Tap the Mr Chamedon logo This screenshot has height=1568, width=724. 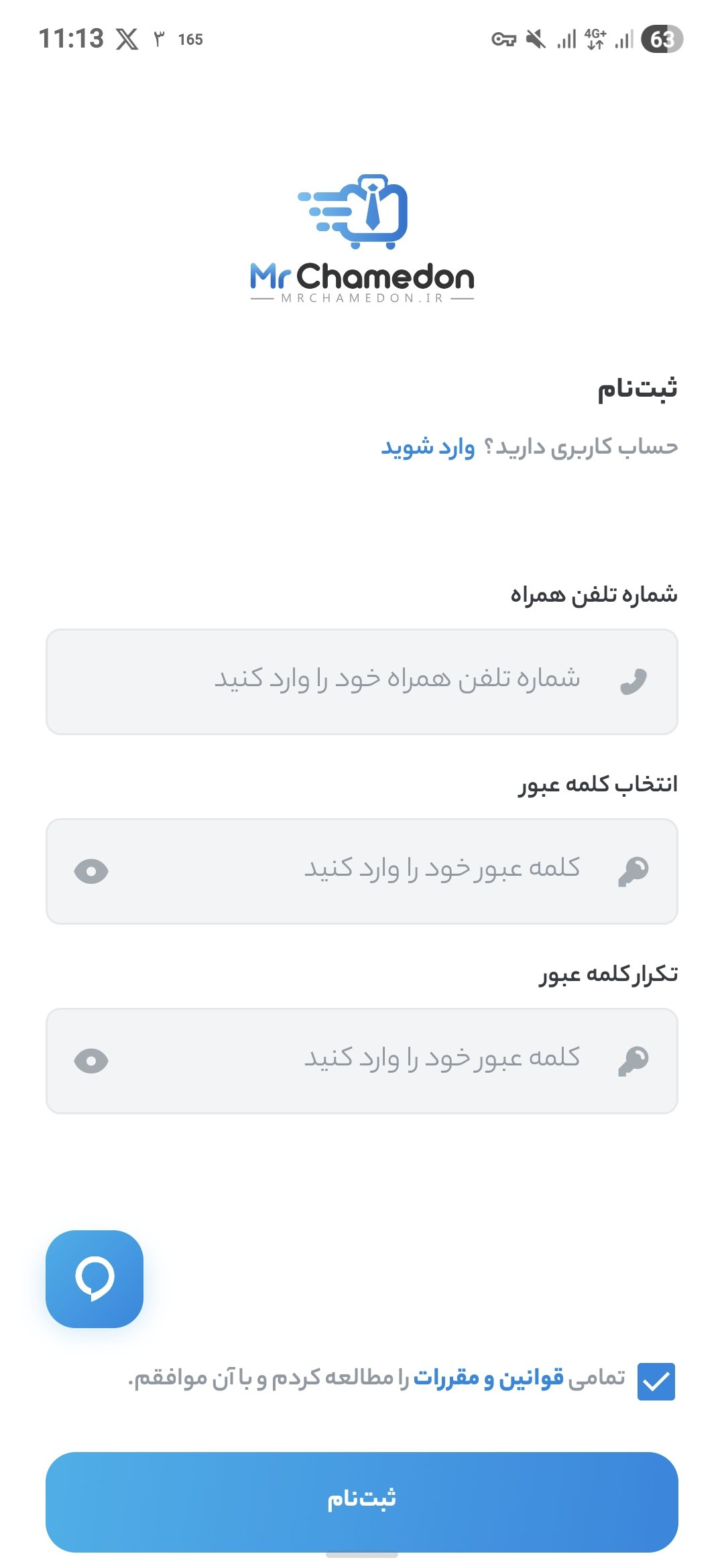point(362,239)
